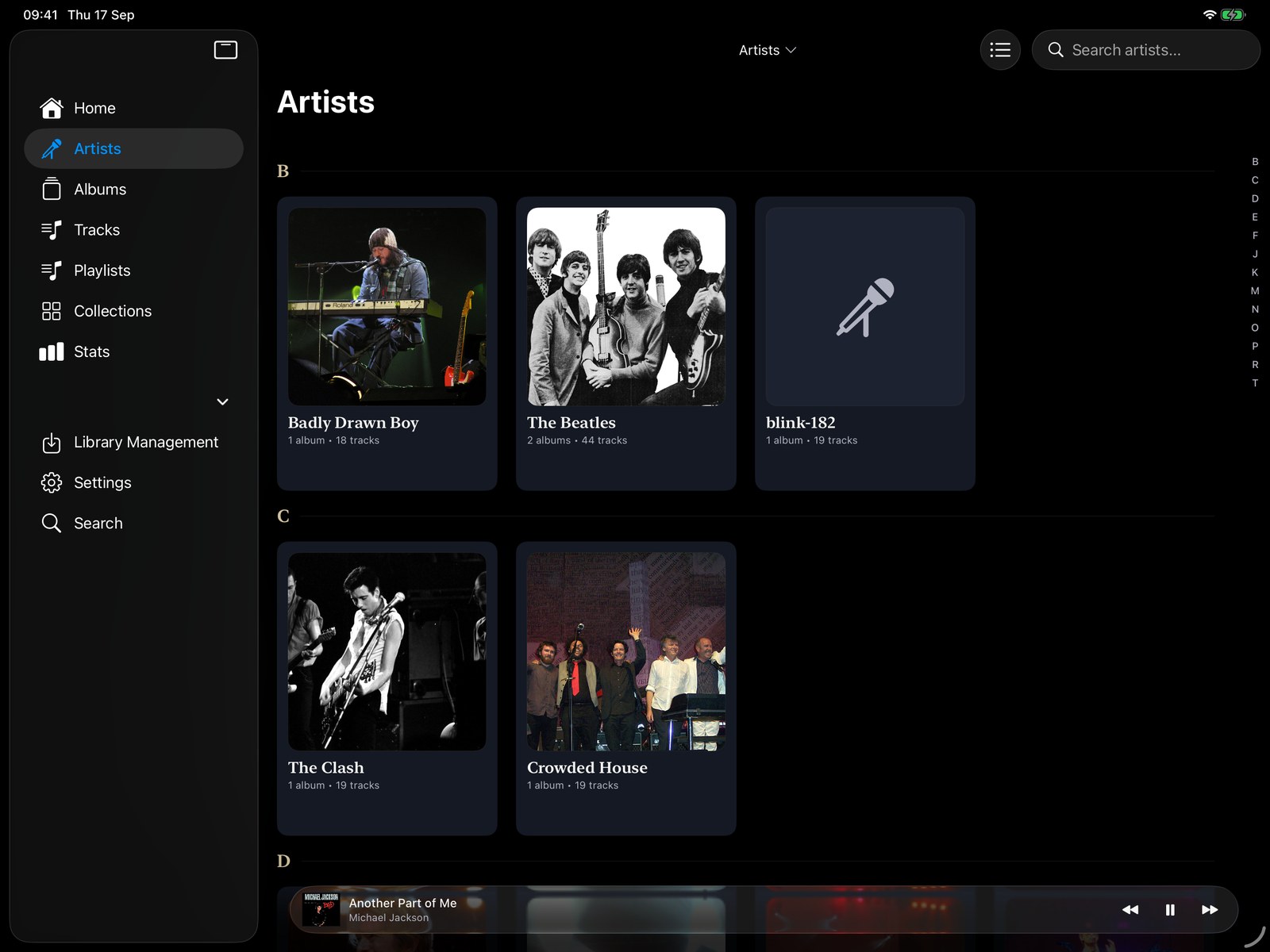This screenshot has width=1270, height=952.
Task: Open Library Management
Action: coord(133,442)
